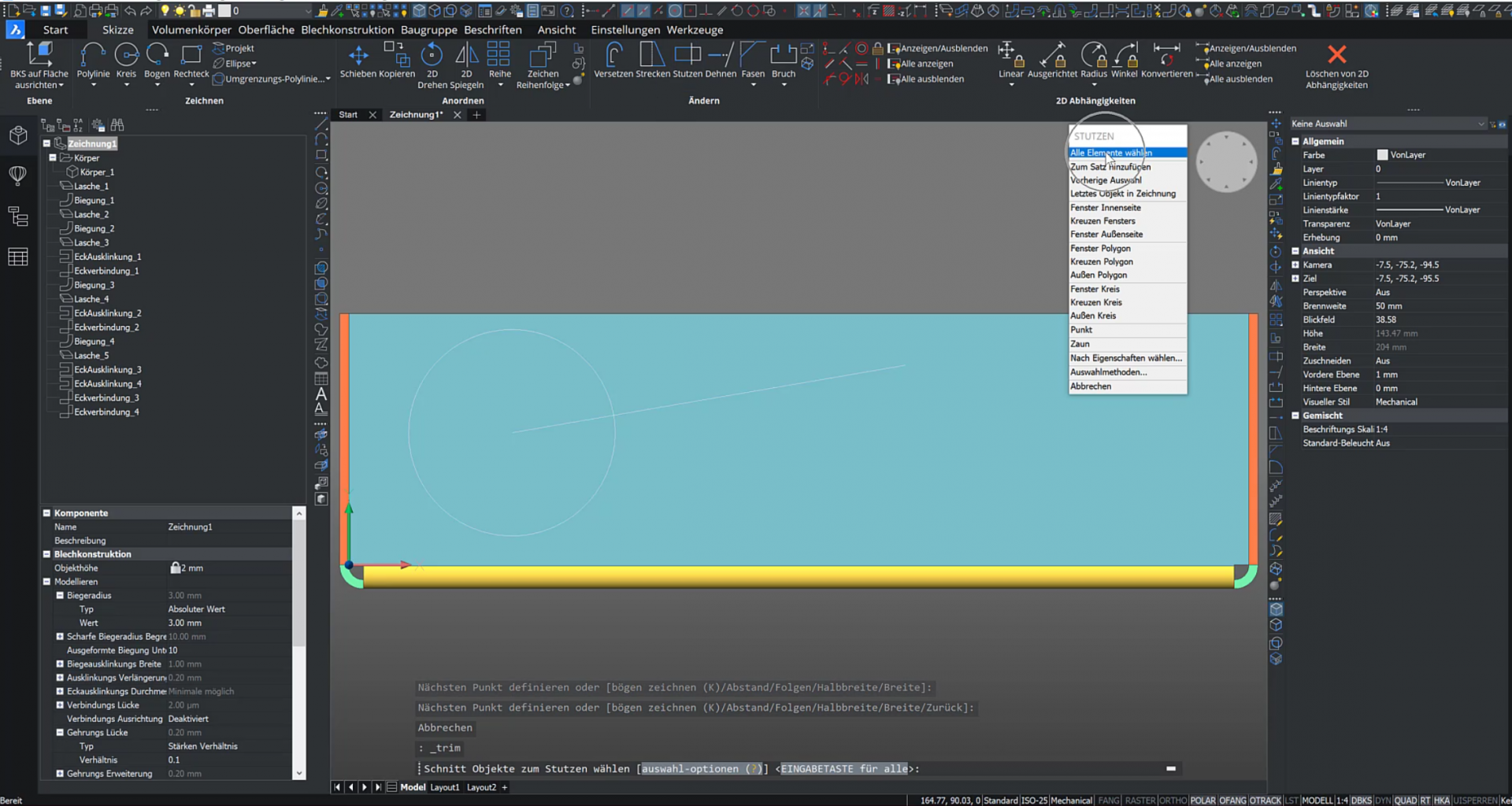The height and width of the screenshot is (806, 1512).
Task: Choose Alle Elemente wählen menu entry
Action: [1127, 153]
